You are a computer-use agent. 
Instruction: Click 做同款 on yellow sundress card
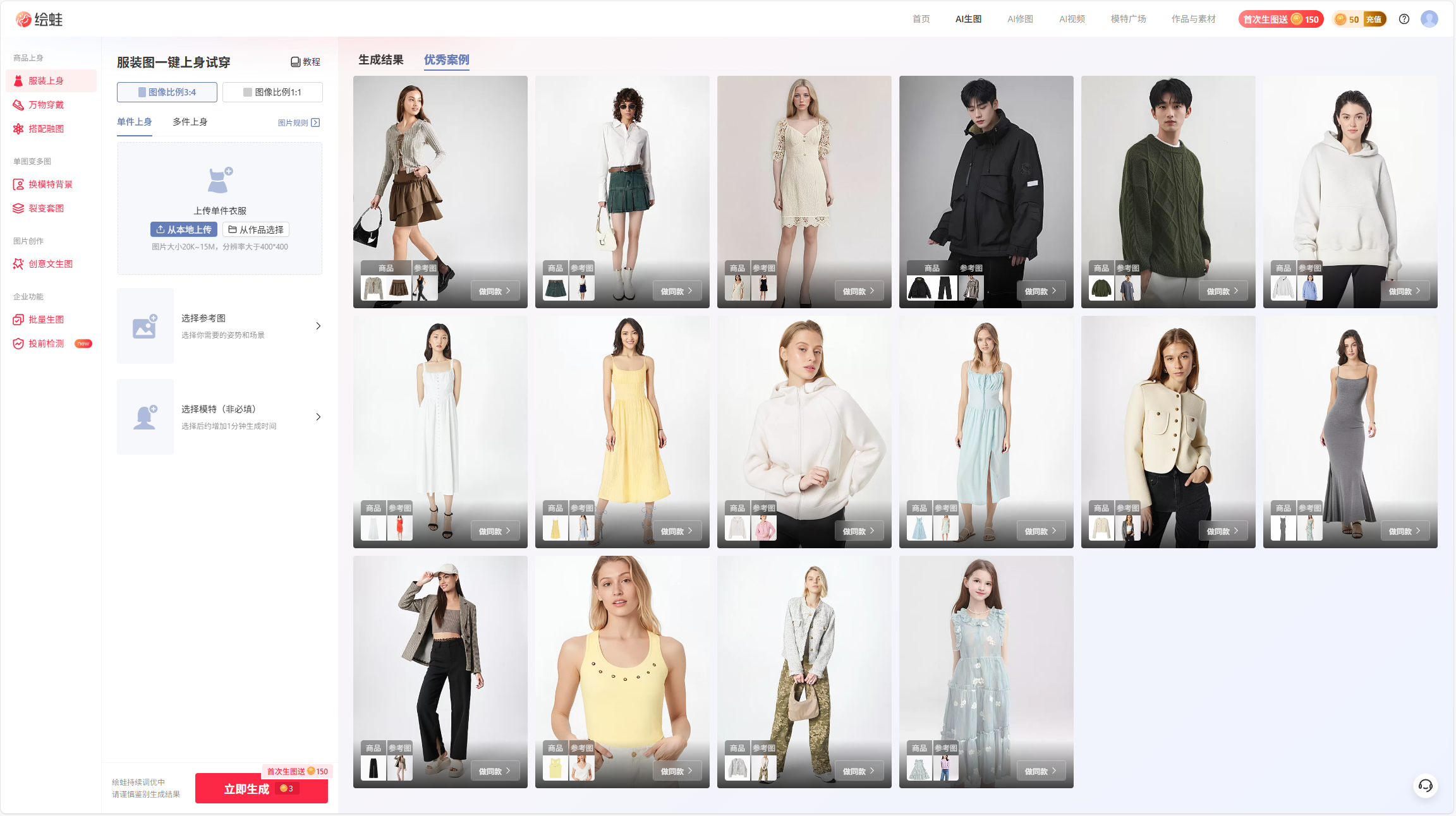[677, 531]
